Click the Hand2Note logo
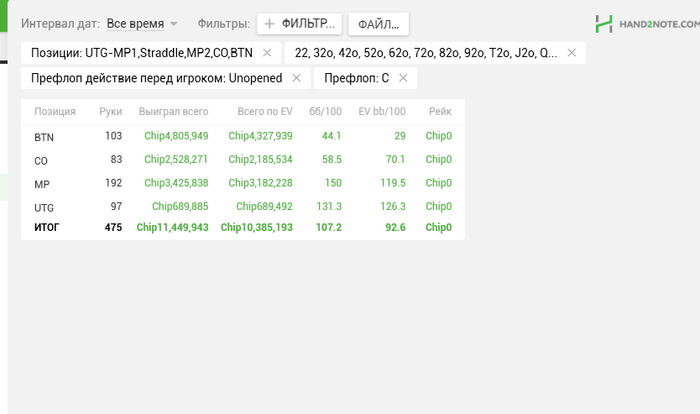The image size is (700, 414). pyautogui.click(x=644, y=24)
